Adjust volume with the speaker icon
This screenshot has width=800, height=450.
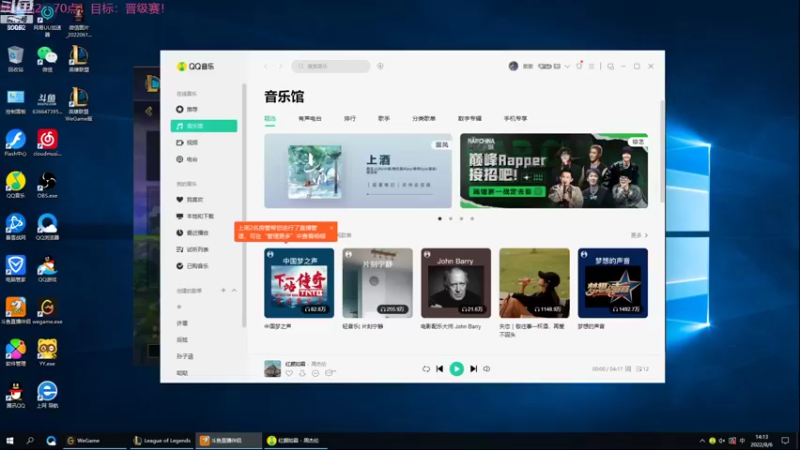[487, 369]
